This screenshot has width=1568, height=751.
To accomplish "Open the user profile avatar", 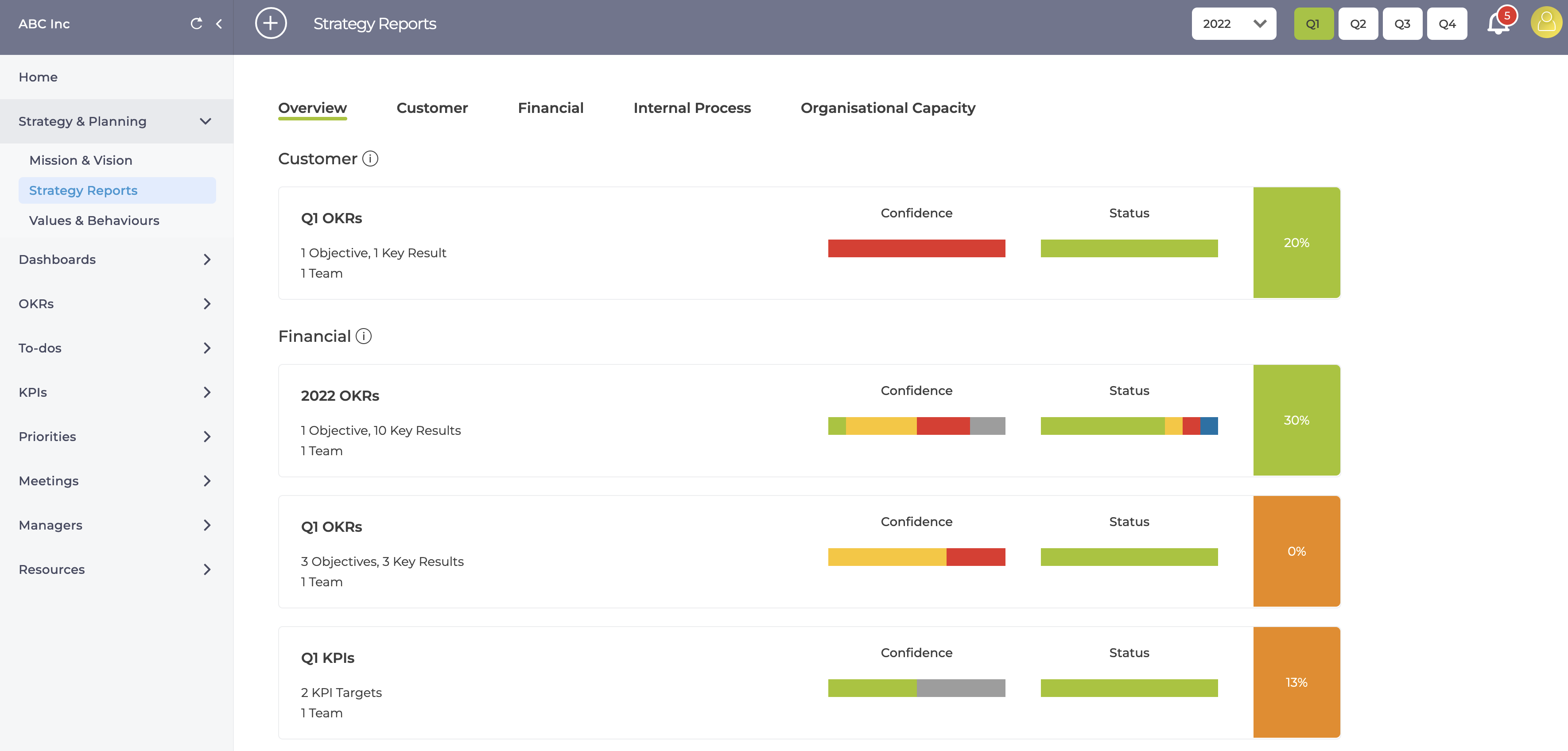I will [1546, 23].
